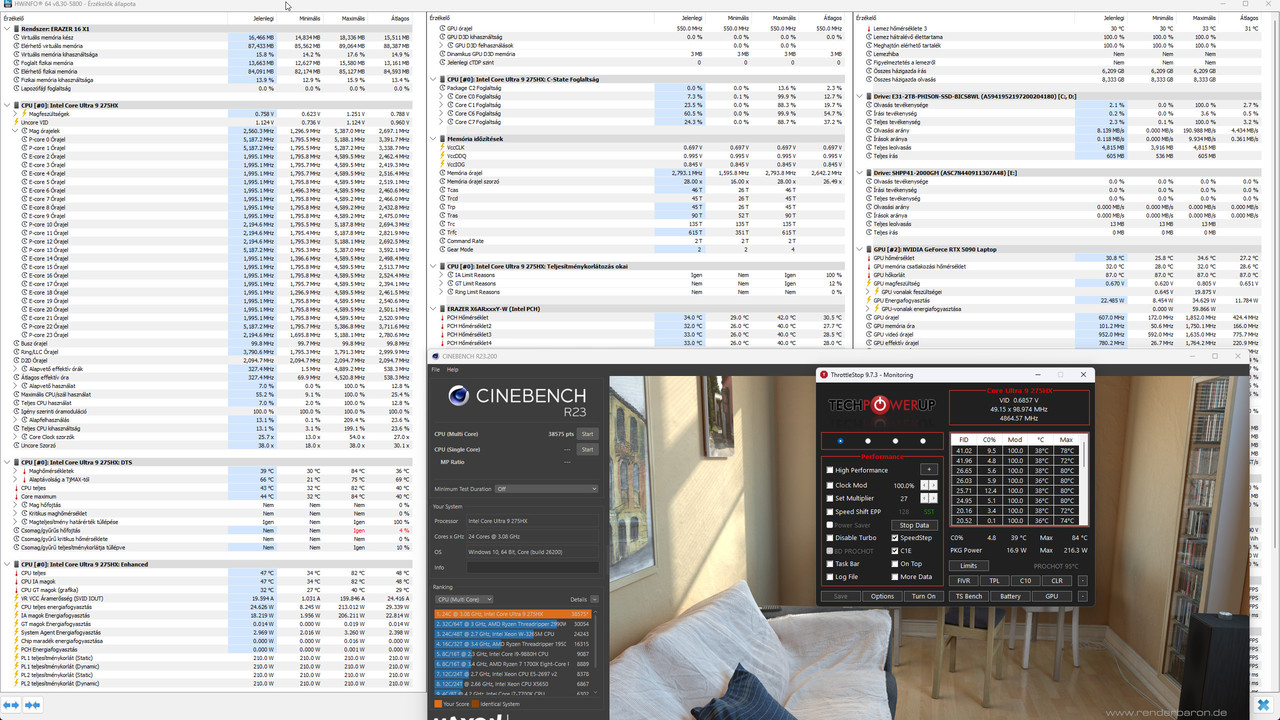This screenshot has height=720, width=1280.
Task: Click the Details expand button in Cinebench ranking
Action: [x=594, y=600]
